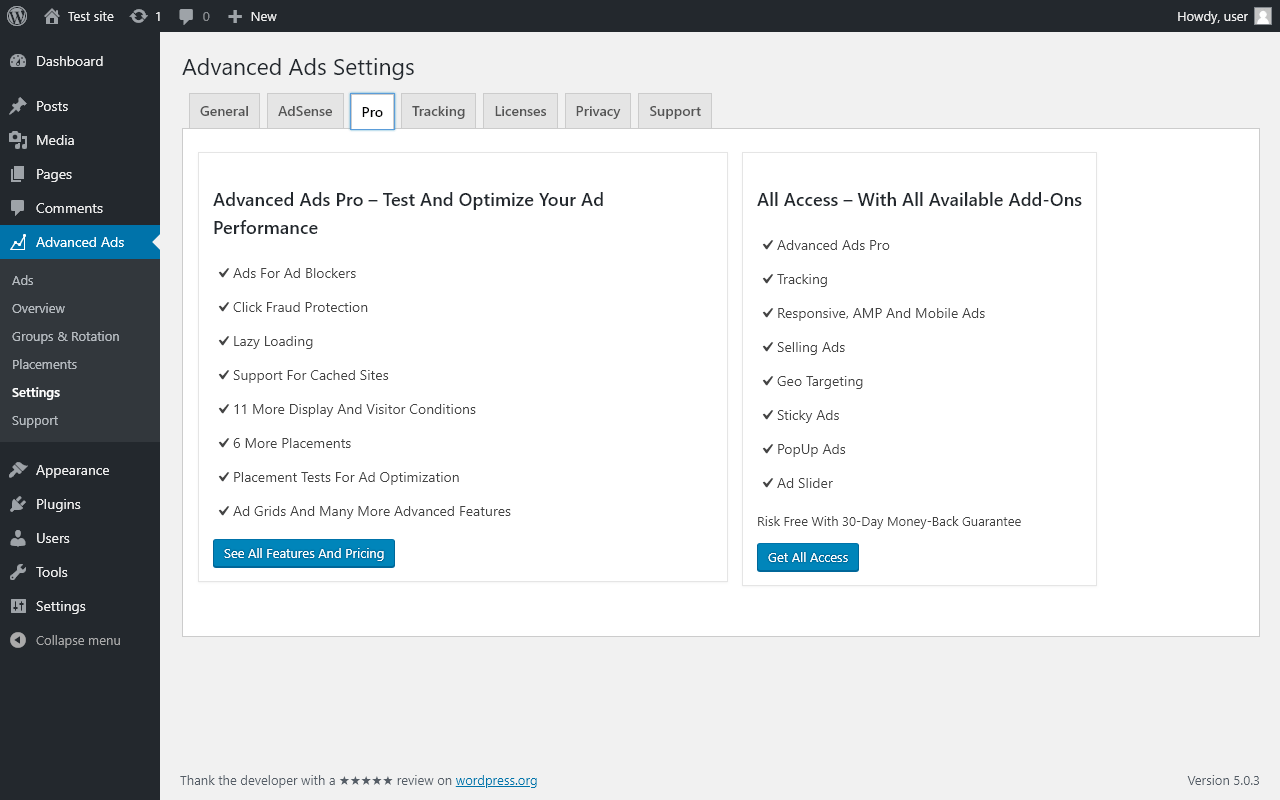This screenshot has width=1280, height=800.
Task: Open the Tracking tab
Action: point(438,111)
